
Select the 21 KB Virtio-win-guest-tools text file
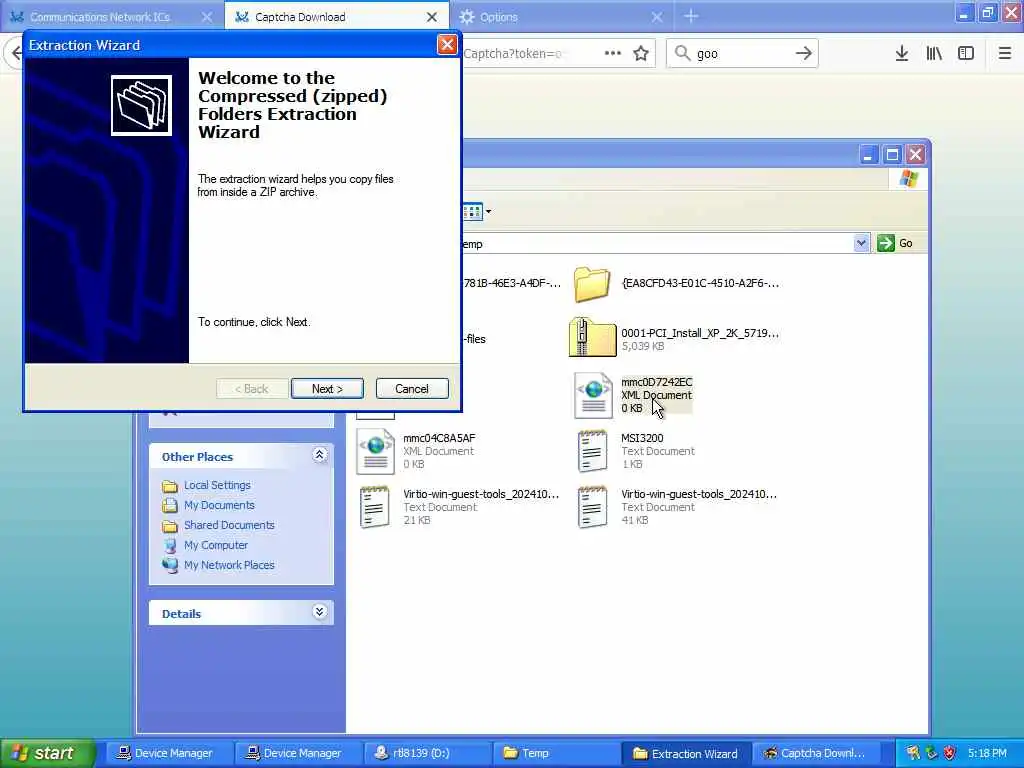[x=376, y=507]
